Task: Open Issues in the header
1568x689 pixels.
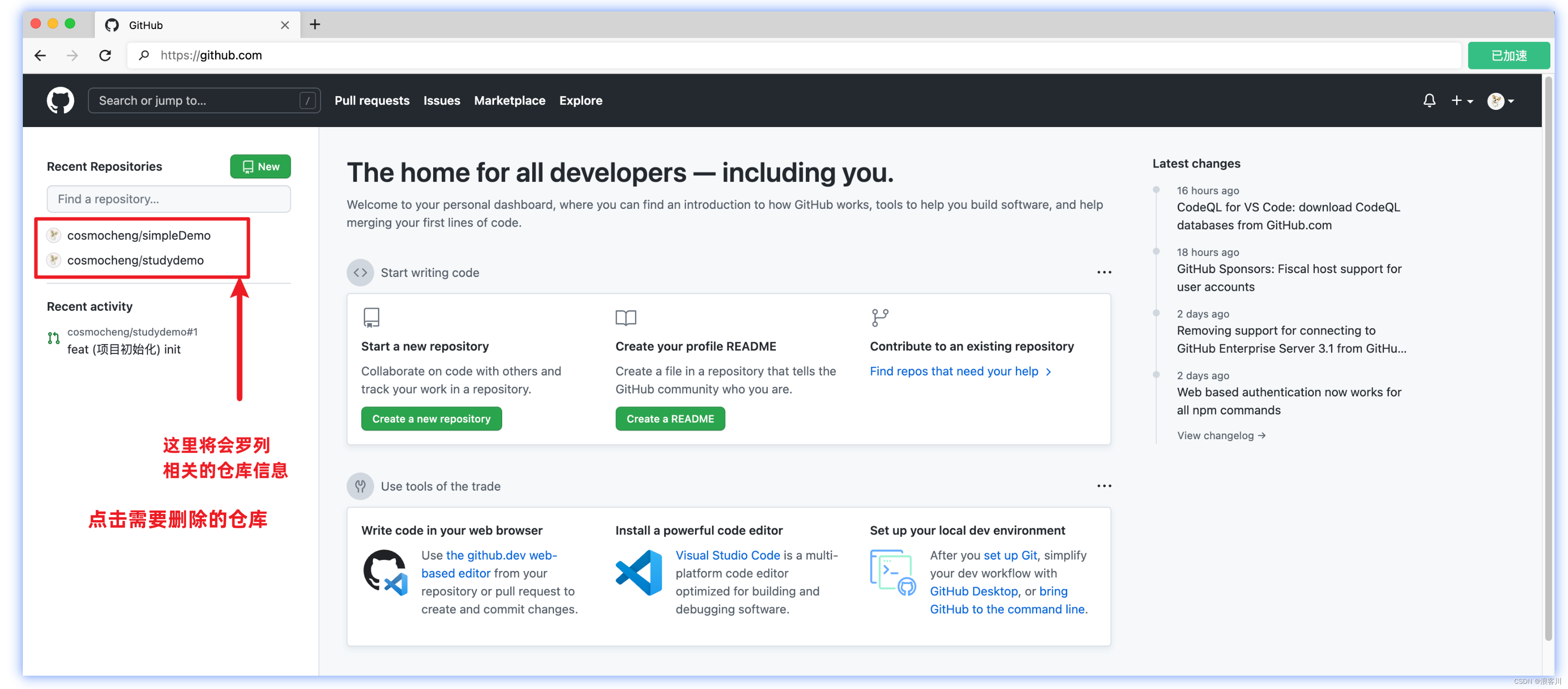Action: coord(441,100)
